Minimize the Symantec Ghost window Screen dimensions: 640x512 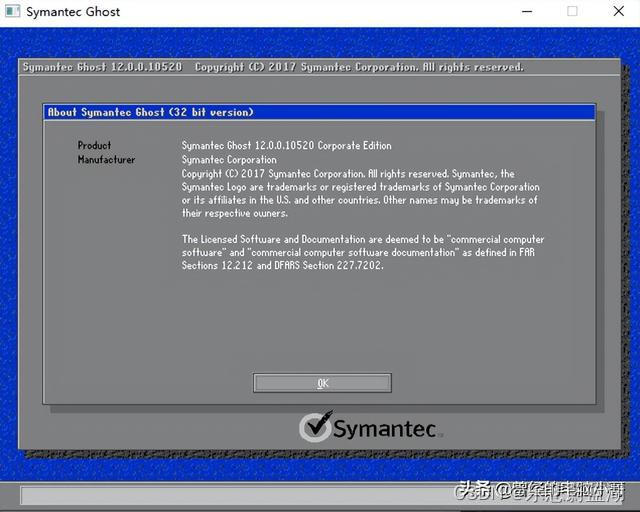[527, 11]
